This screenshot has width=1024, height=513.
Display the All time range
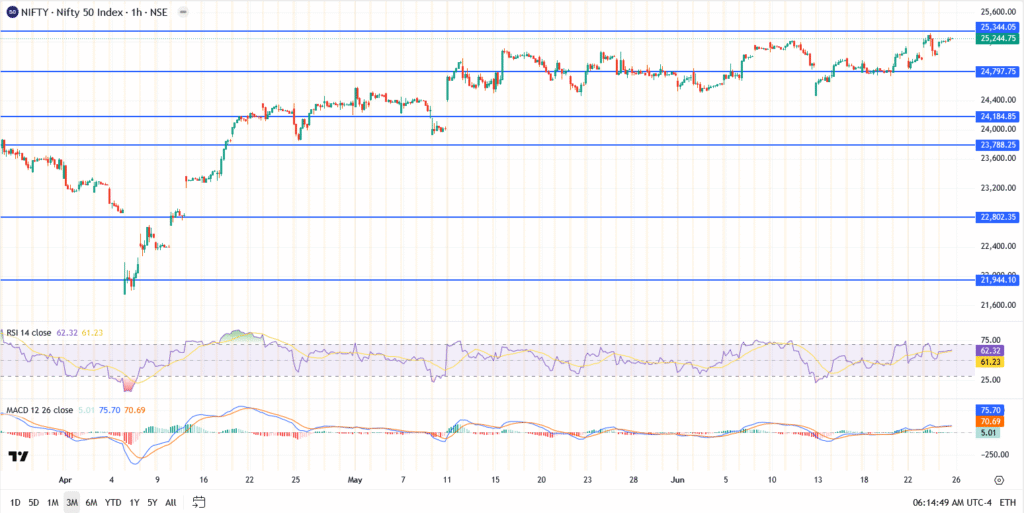[171, 502]
